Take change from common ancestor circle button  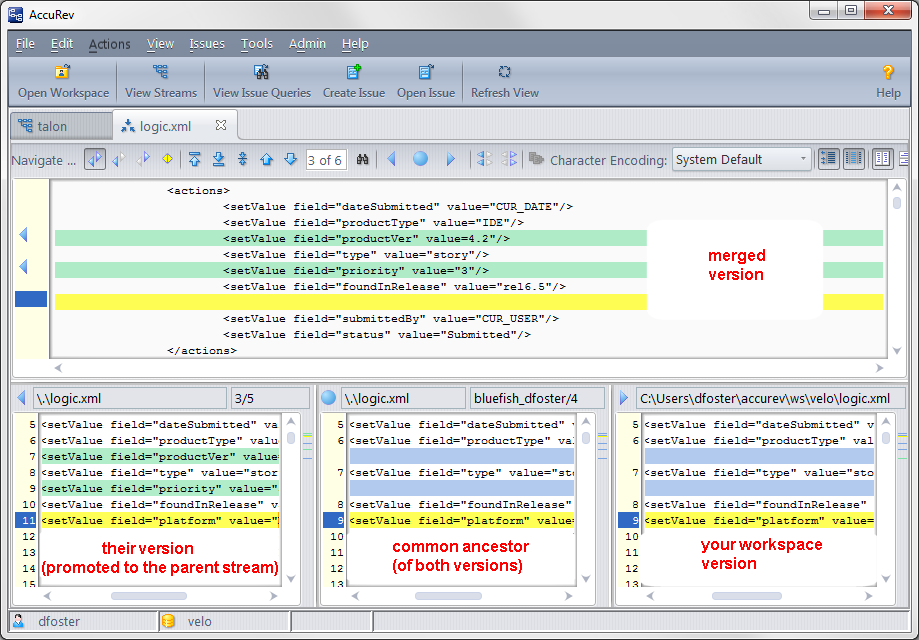[421, 159]
